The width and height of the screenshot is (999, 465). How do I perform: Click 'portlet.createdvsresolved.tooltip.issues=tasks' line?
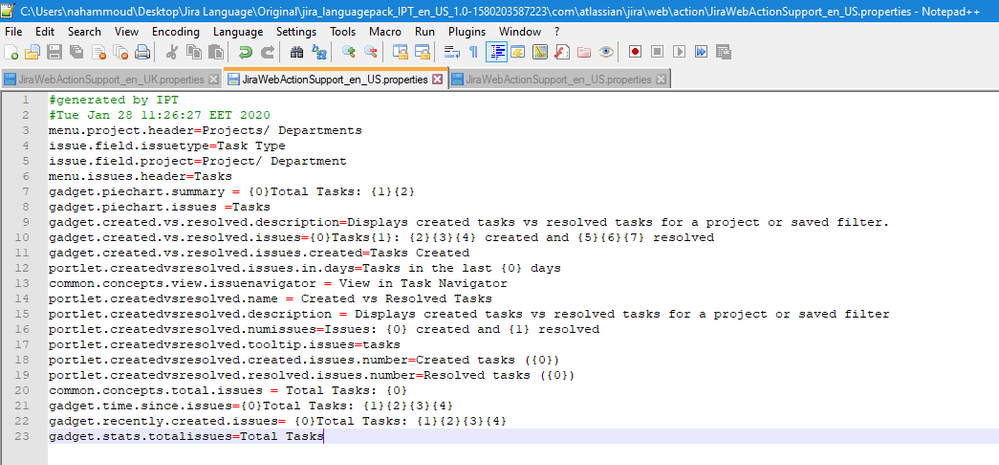[224, 345]
